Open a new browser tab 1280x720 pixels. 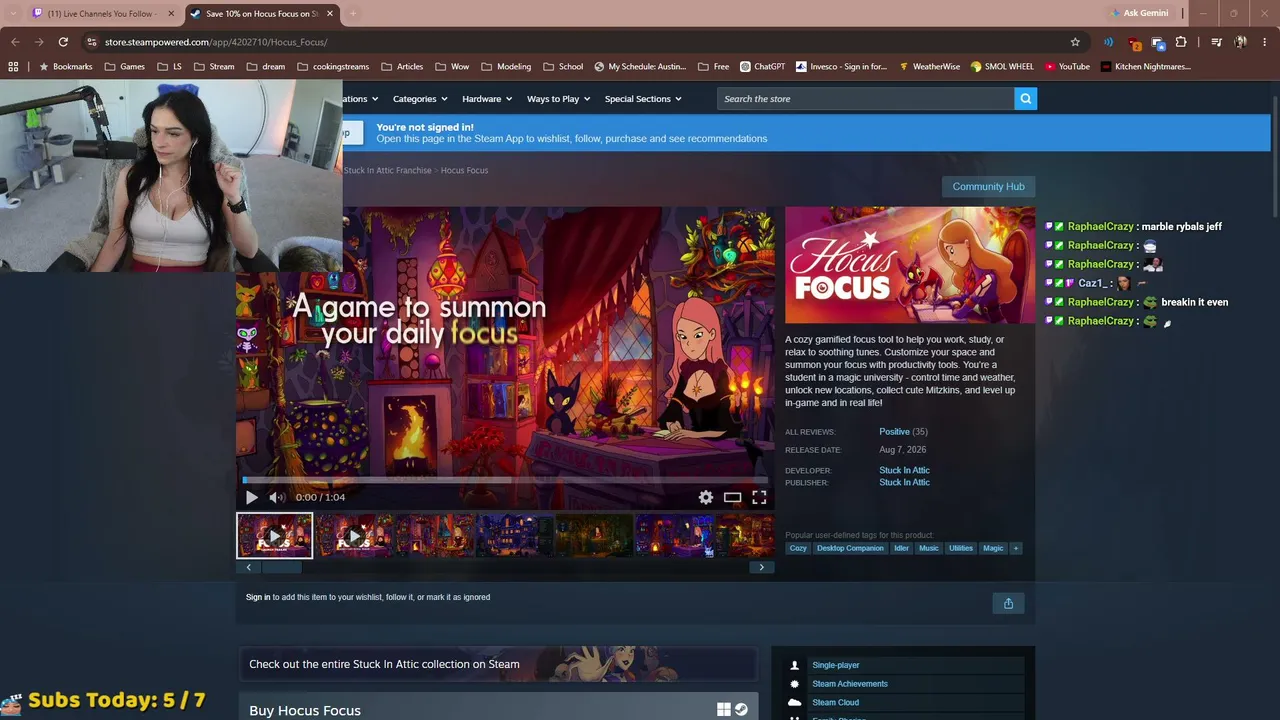point(353,14)
